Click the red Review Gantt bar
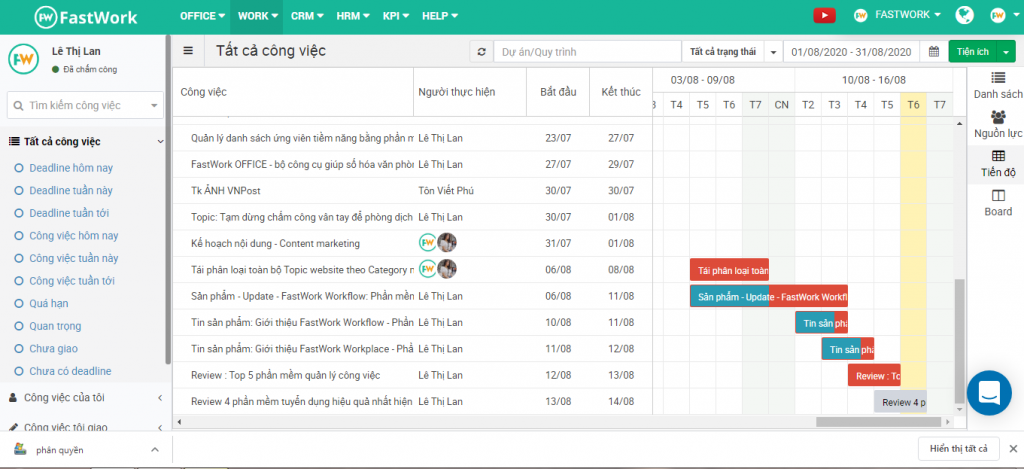The image size is (1024, 469). click(874, 375)
